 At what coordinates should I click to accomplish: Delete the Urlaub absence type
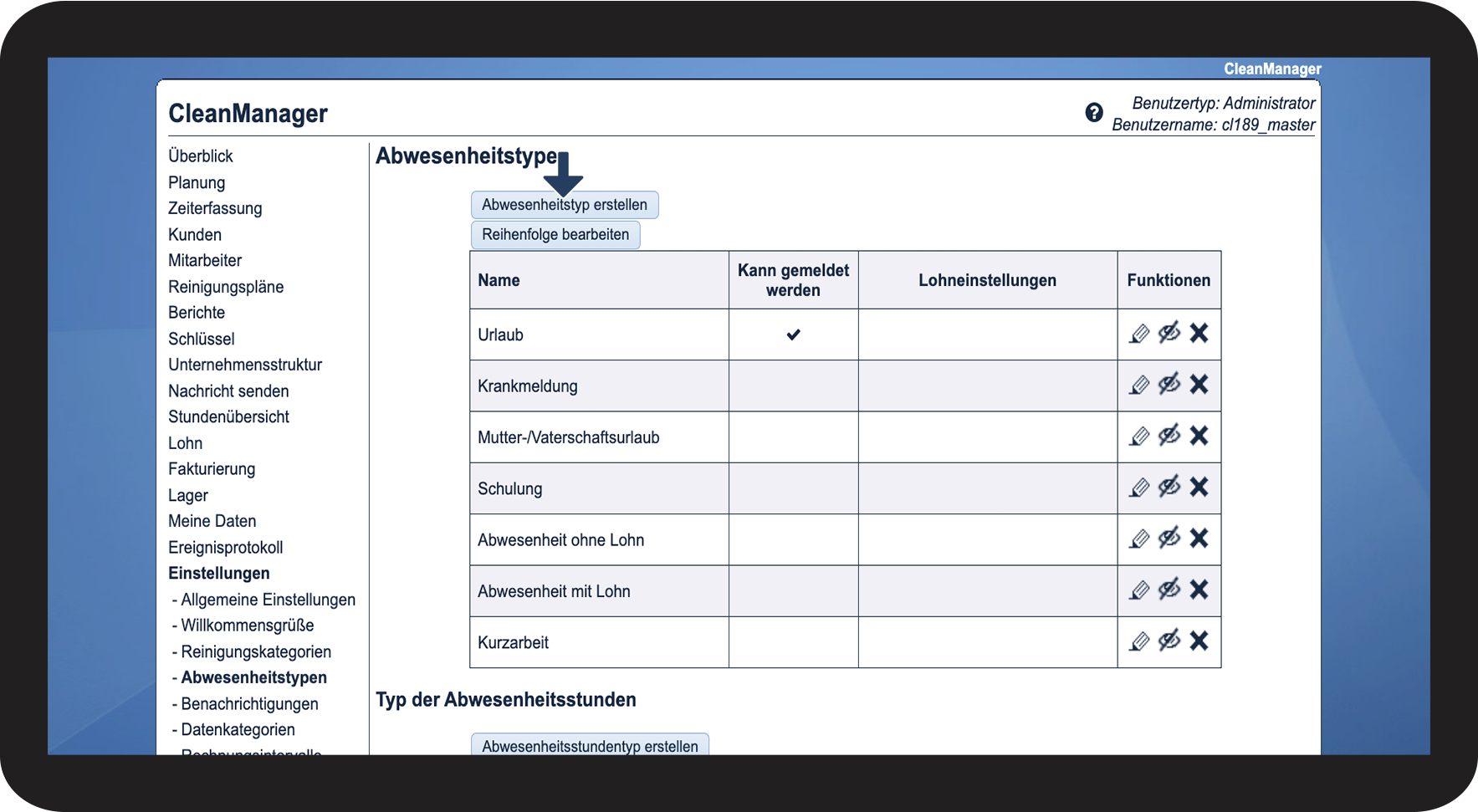(1199, 333)
